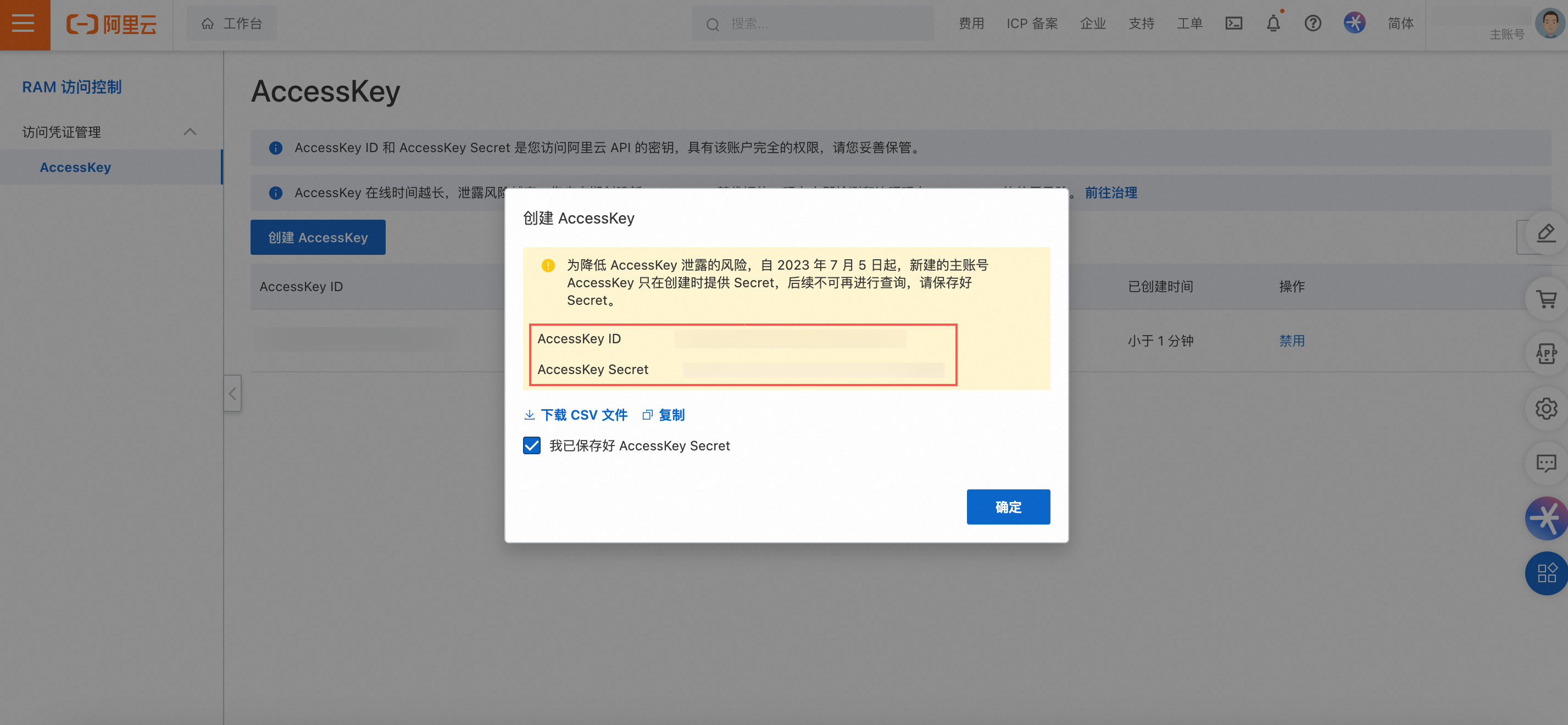The width and height of the screenshot is (1568, 725).
Task: Click the 确定 button
Action: pos(1008,506)
